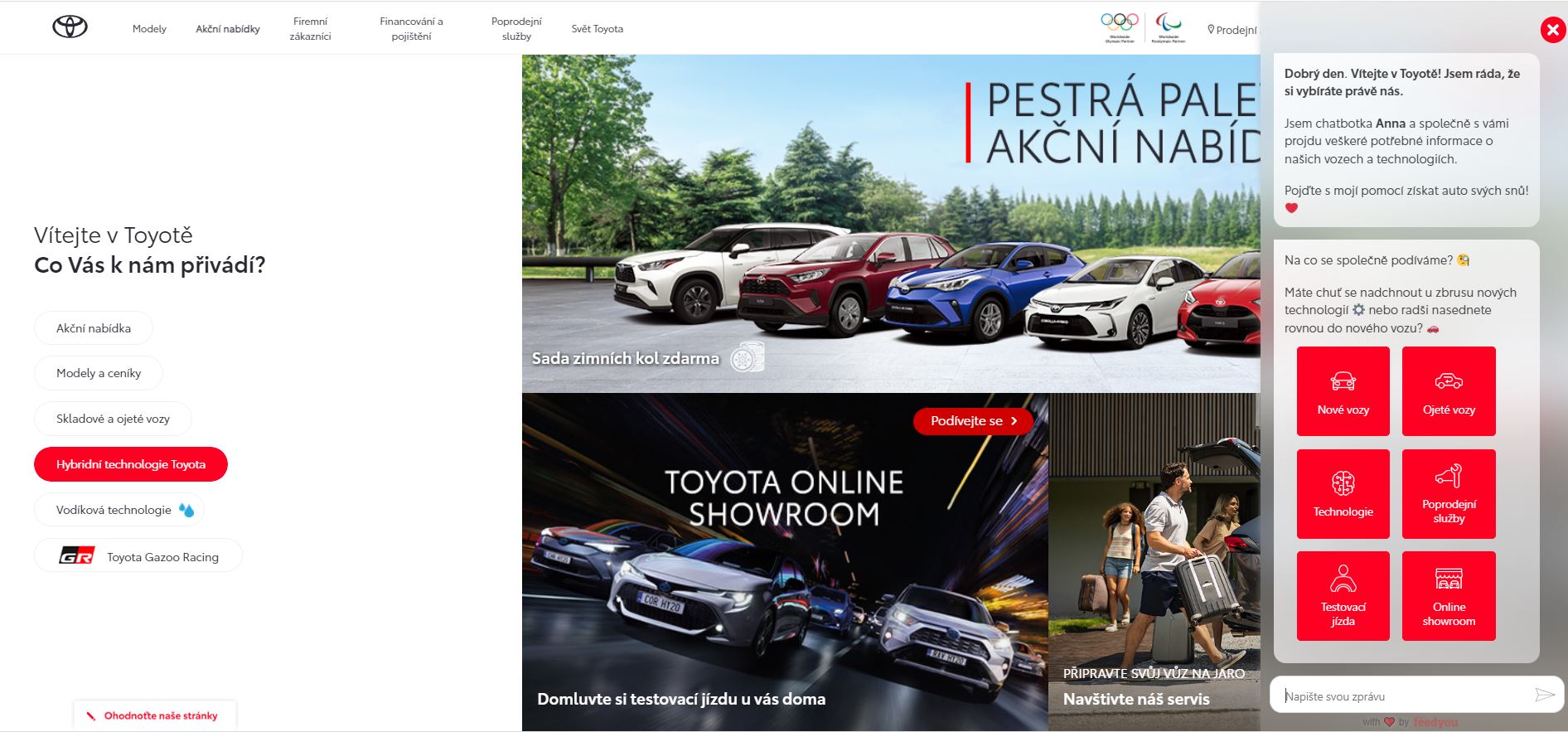Click the Podívejte se button
The image size is (1568, 732).
click(x=973, y=421)
